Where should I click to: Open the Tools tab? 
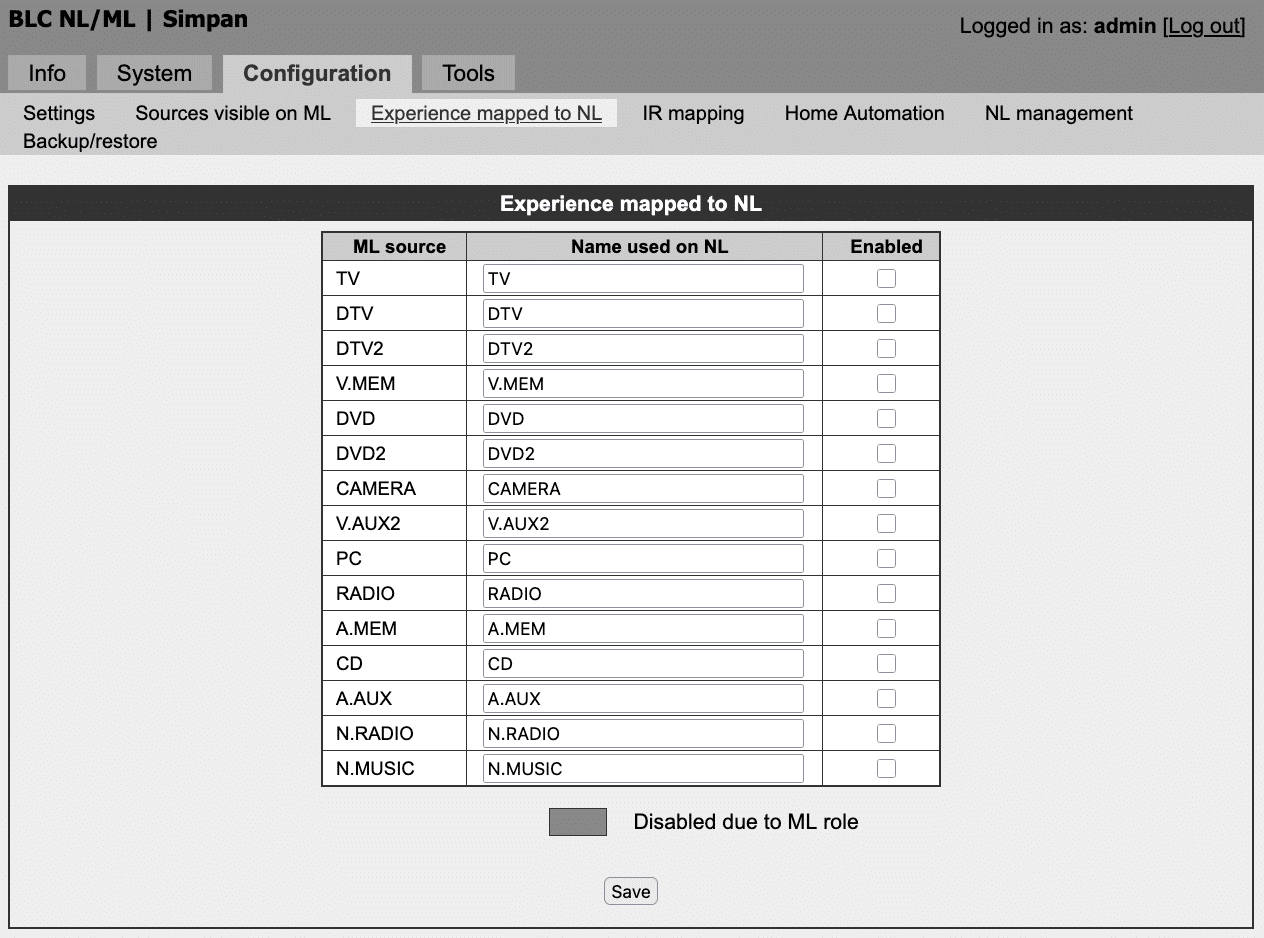pos(468,73)
